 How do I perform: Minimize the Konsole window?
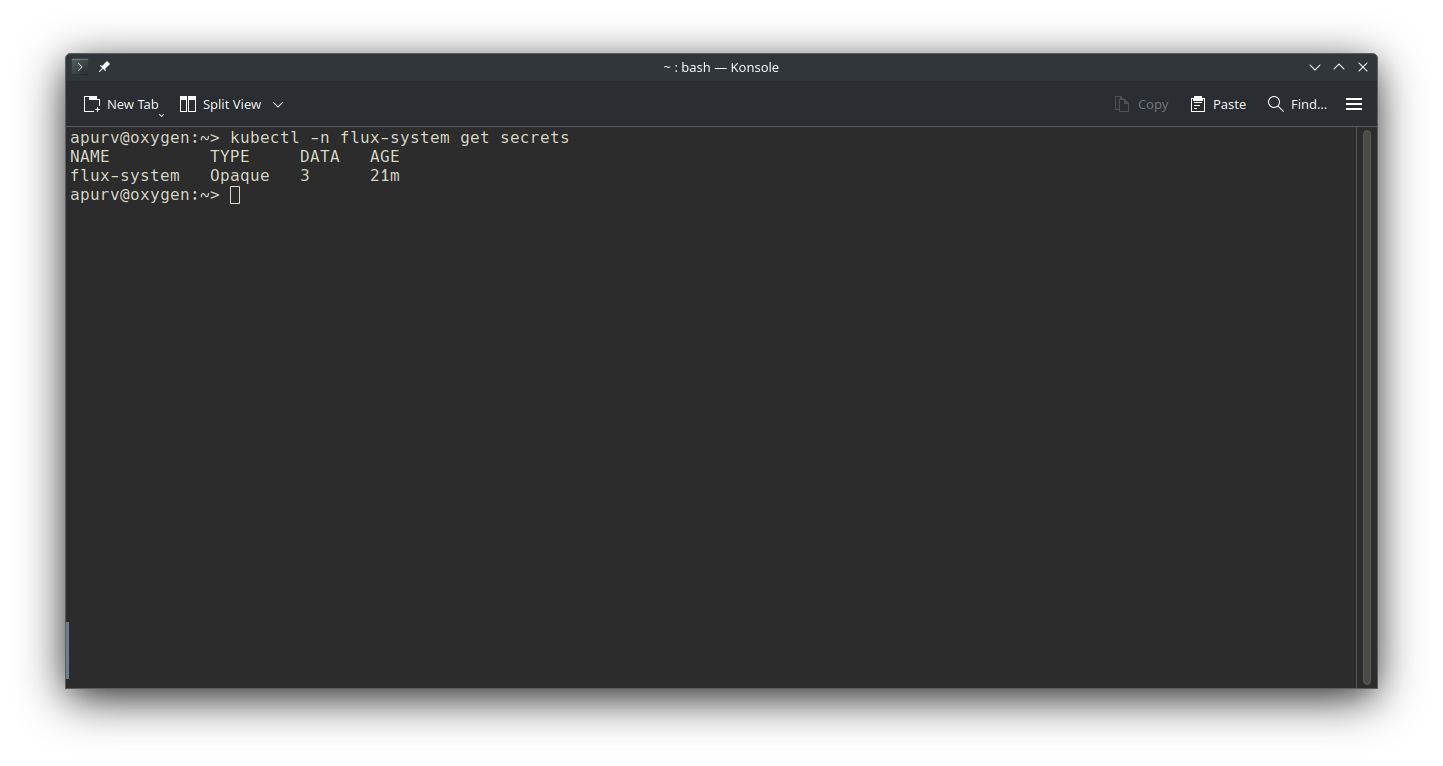(1315, 67)
